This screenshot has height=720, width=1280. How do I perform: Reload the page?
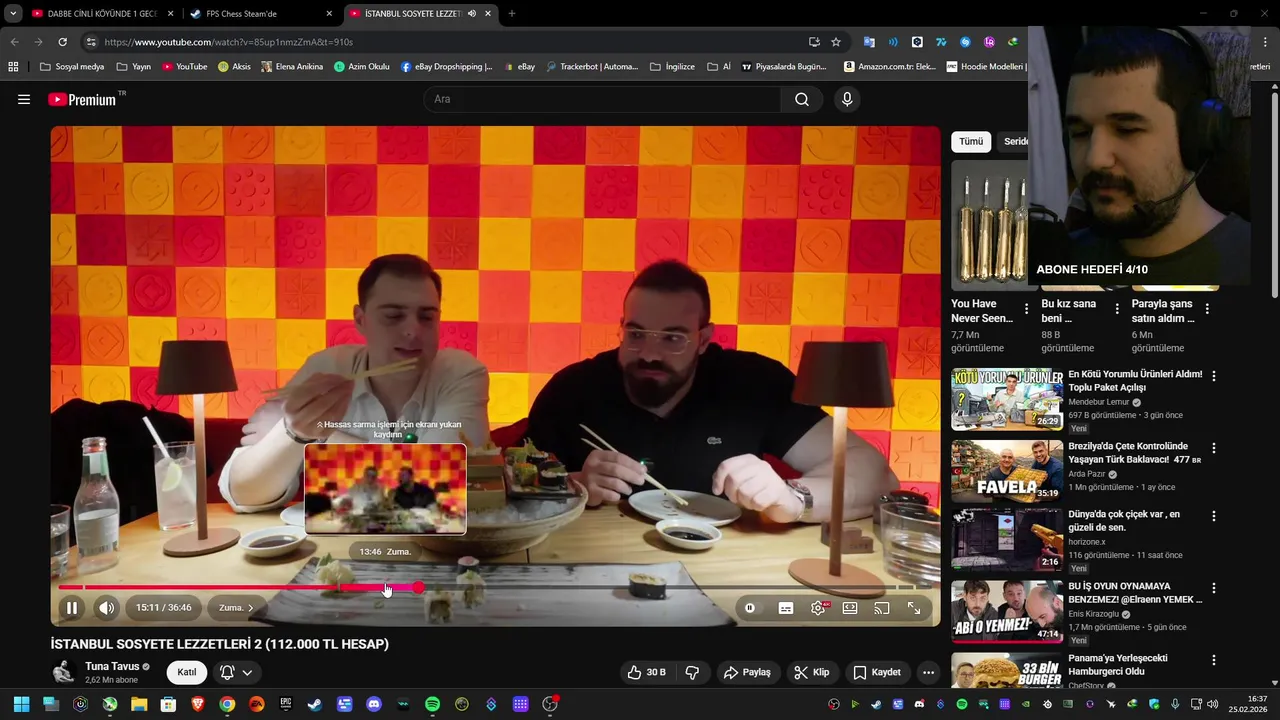click(62, 42)
